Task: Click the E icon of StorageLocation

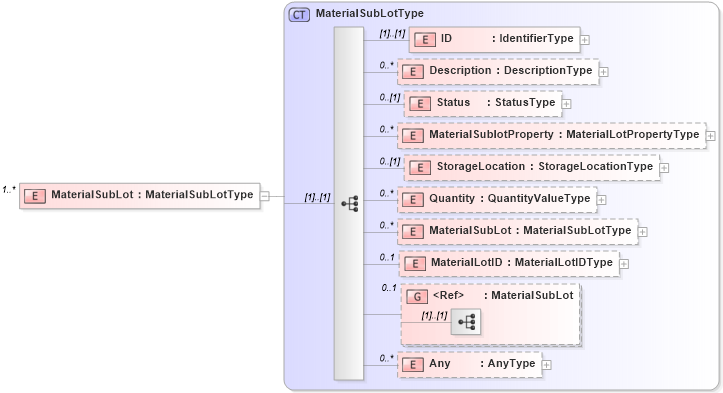Action: click(x=420, y=167)
